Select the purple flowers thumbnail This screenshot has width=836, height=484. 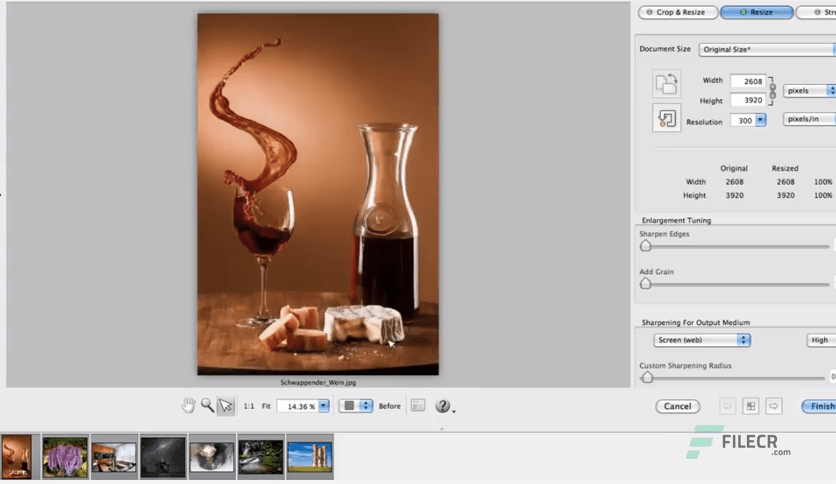point(65,457)
